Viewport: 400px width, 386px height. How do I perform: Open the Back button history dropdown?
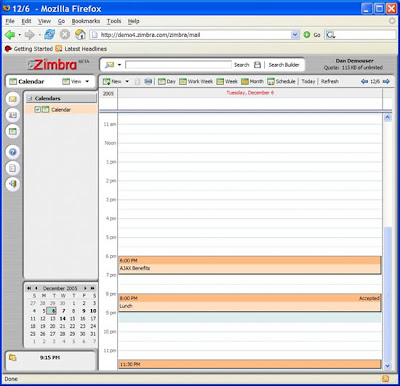19,35
